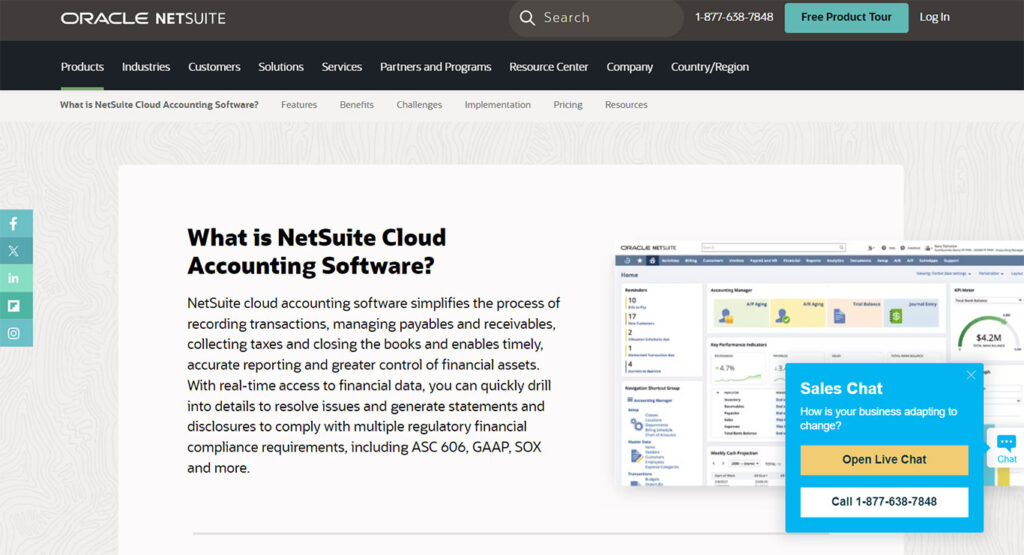Open the Customers menu

point(214,67)
